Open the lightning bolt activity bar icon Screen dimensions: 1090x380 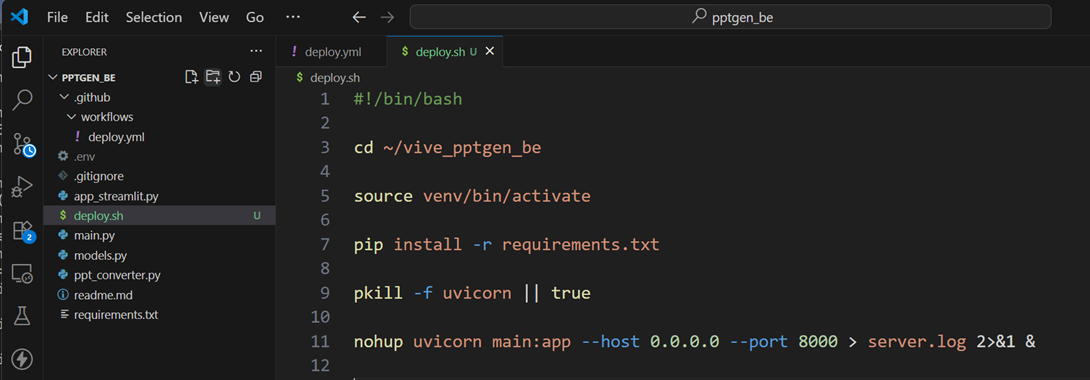click(22, 359)
